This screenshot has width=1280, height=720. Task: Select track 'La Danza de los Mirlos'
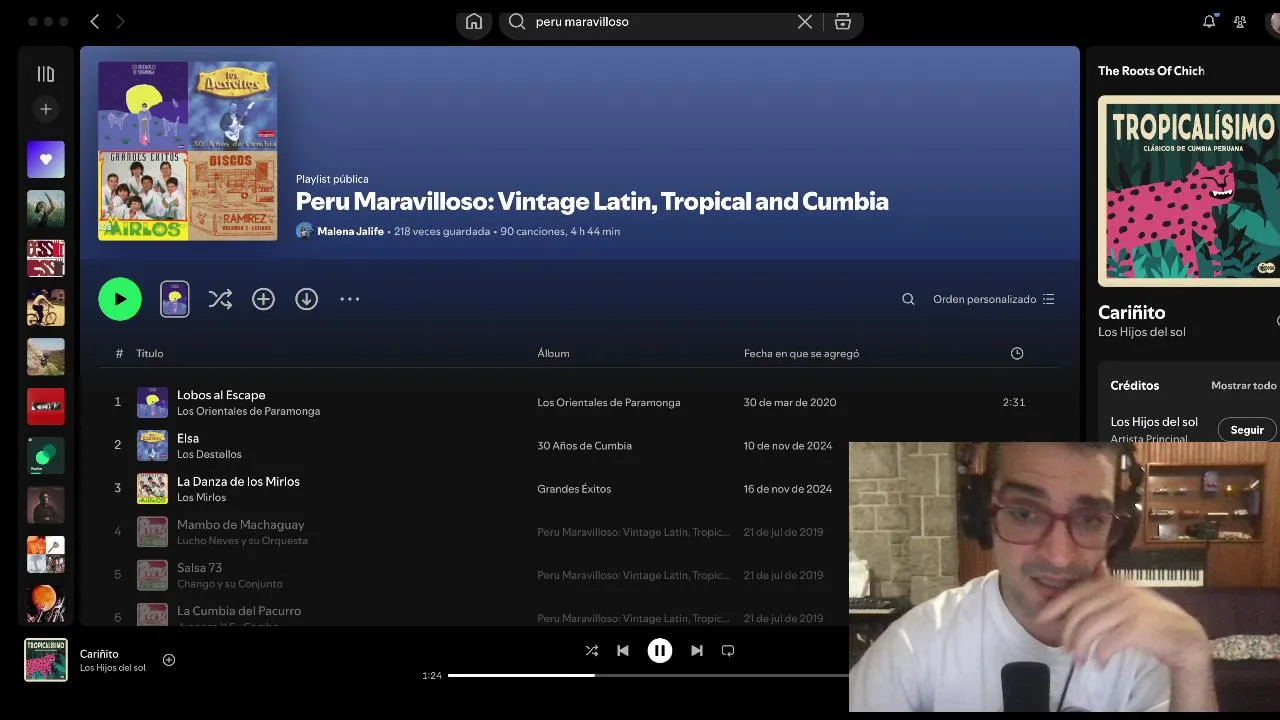click(238, 481)
